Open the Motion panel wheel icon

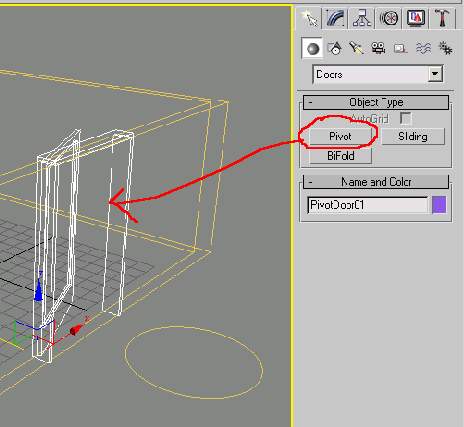389,18
